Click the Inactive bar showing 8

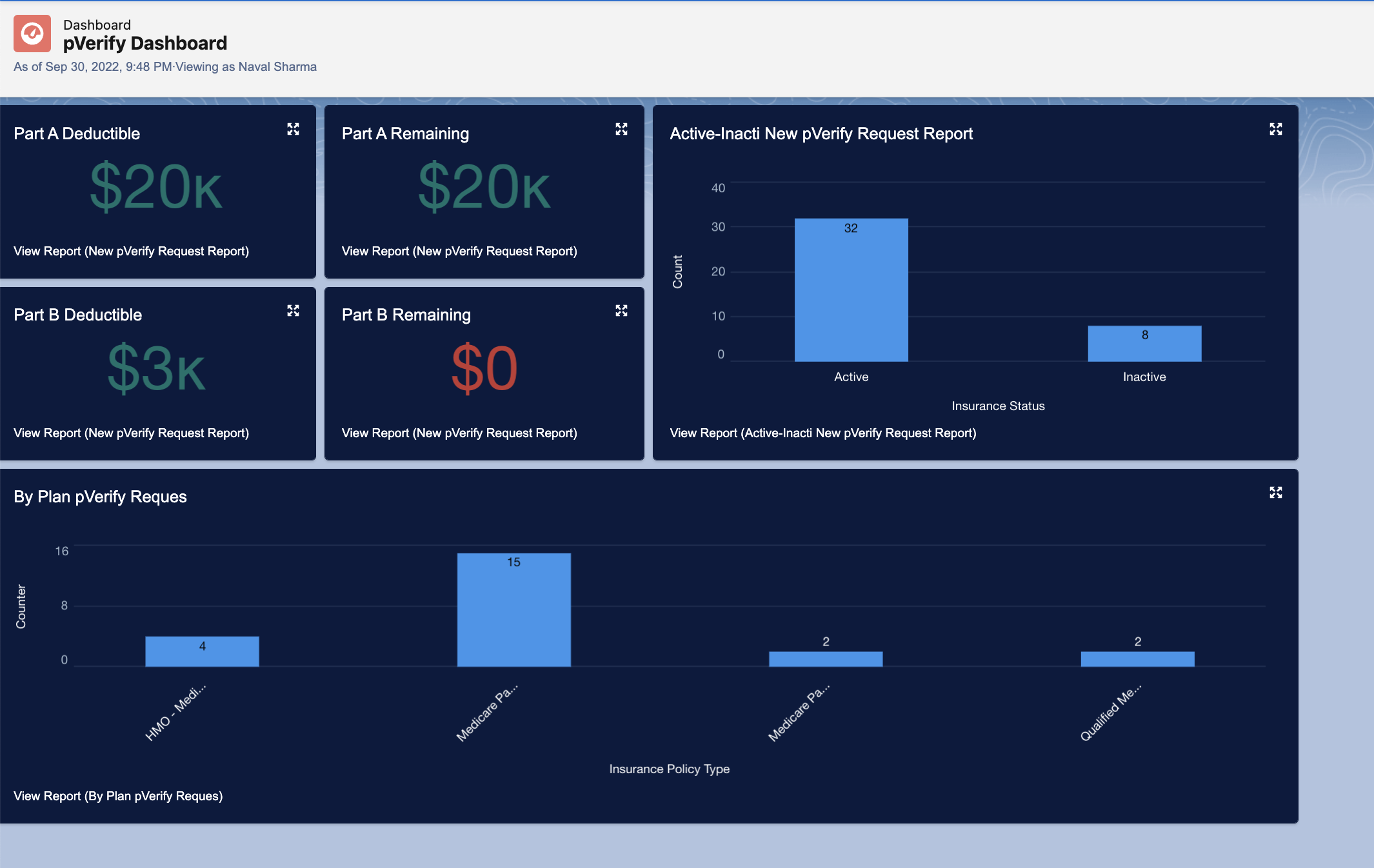click(1144, 344)
